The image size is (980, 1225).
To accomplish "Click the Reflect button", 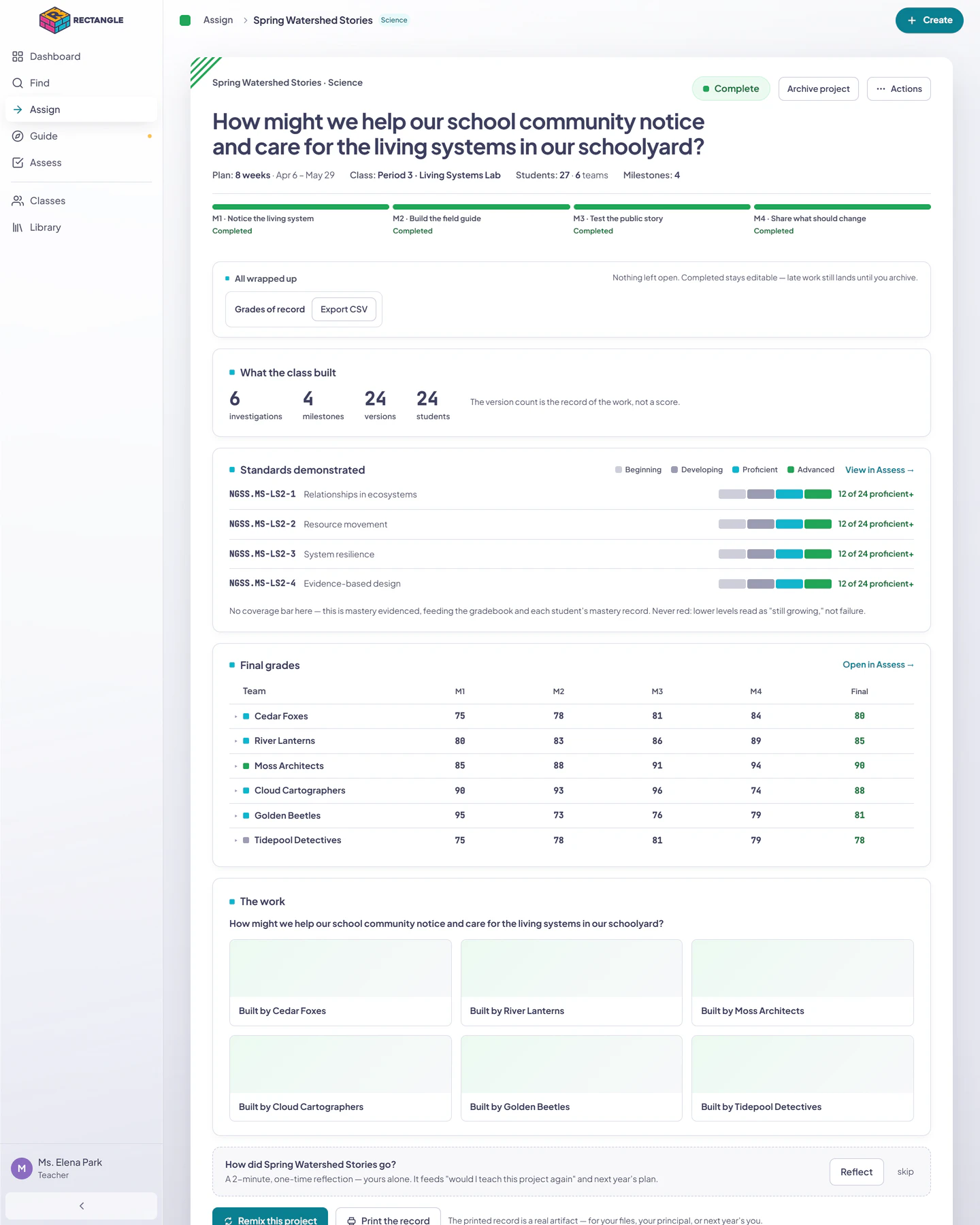I will point(856,1172).
